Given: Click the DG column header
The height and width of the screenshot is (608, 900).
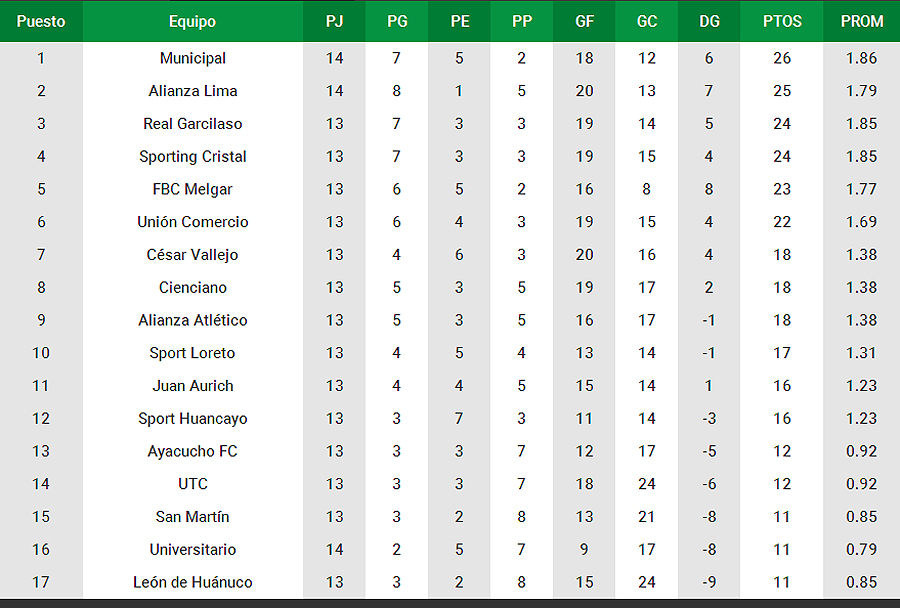Looking at the screenshot, I should [x=709, y=21].
